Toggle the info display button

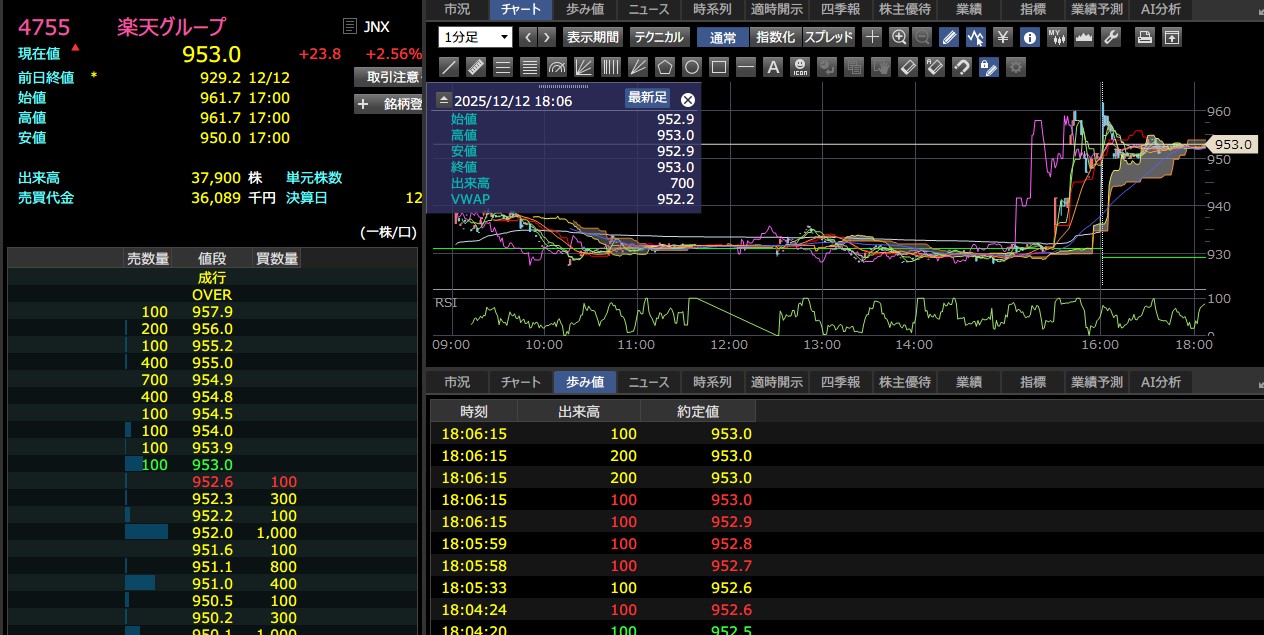click(1029, 37)
